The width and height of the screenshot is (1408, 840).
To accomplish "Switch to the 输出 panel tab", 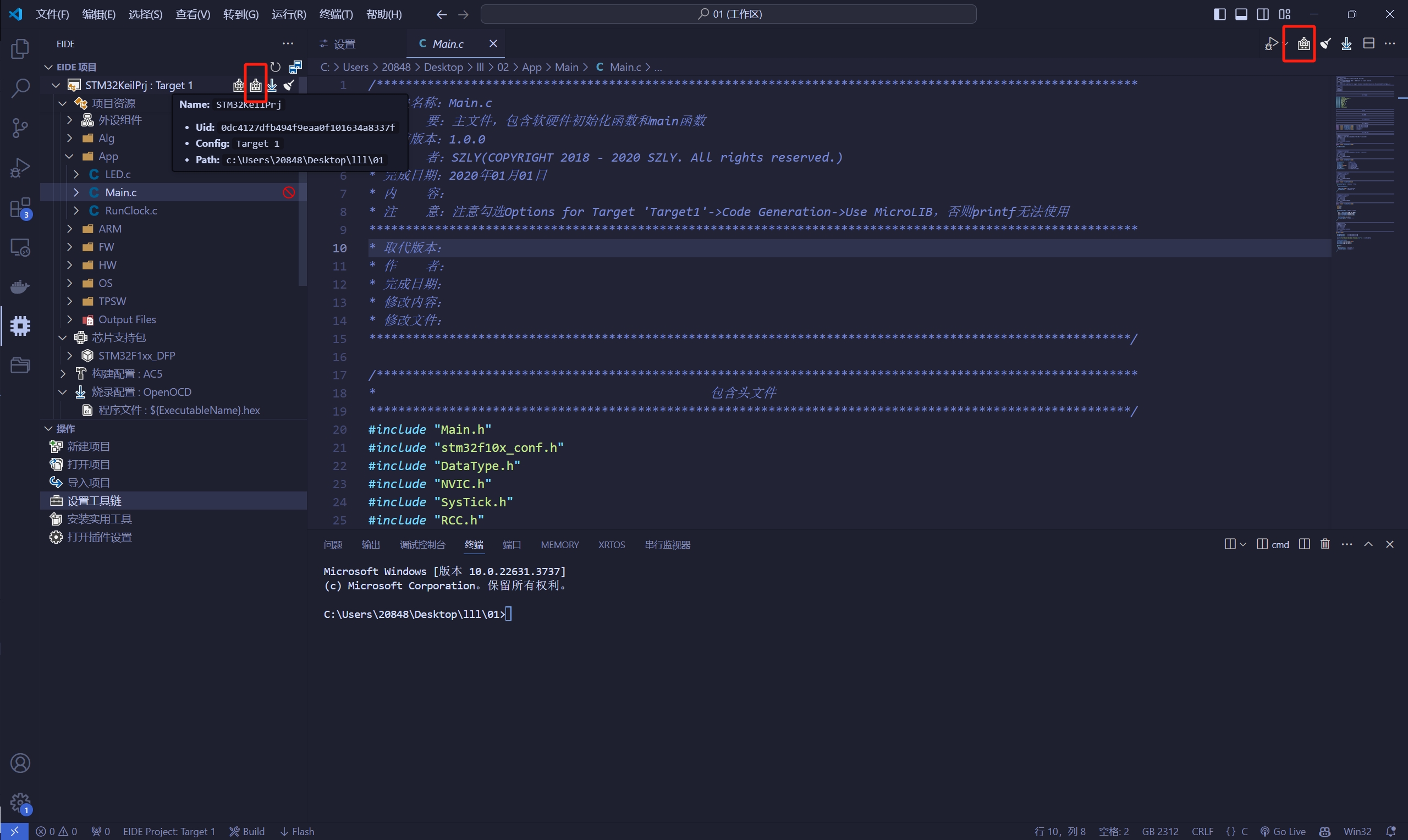I will click(x=371, y=545).
